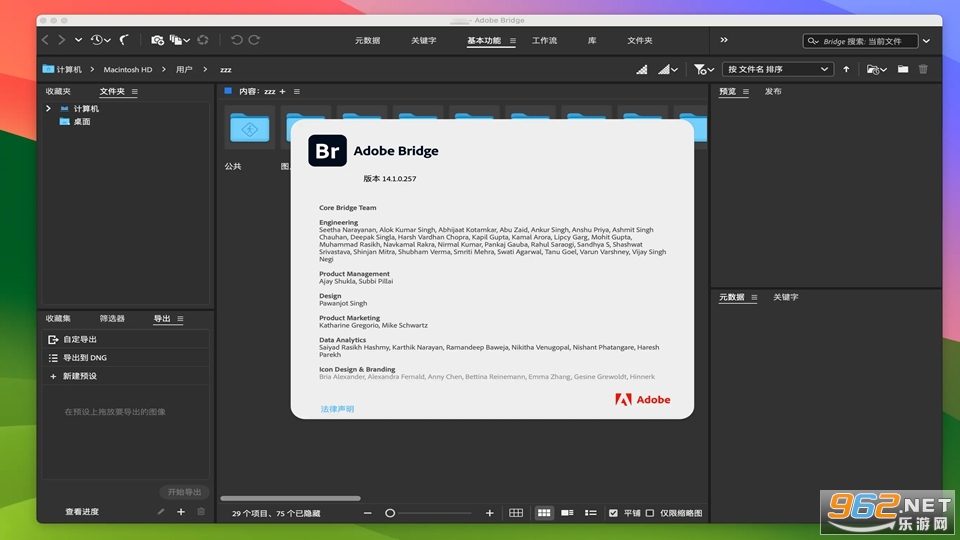This screenshot has width=960, height=540.
Task: Rotate counterclockwise with the left rotate icon
Action: 237,40
